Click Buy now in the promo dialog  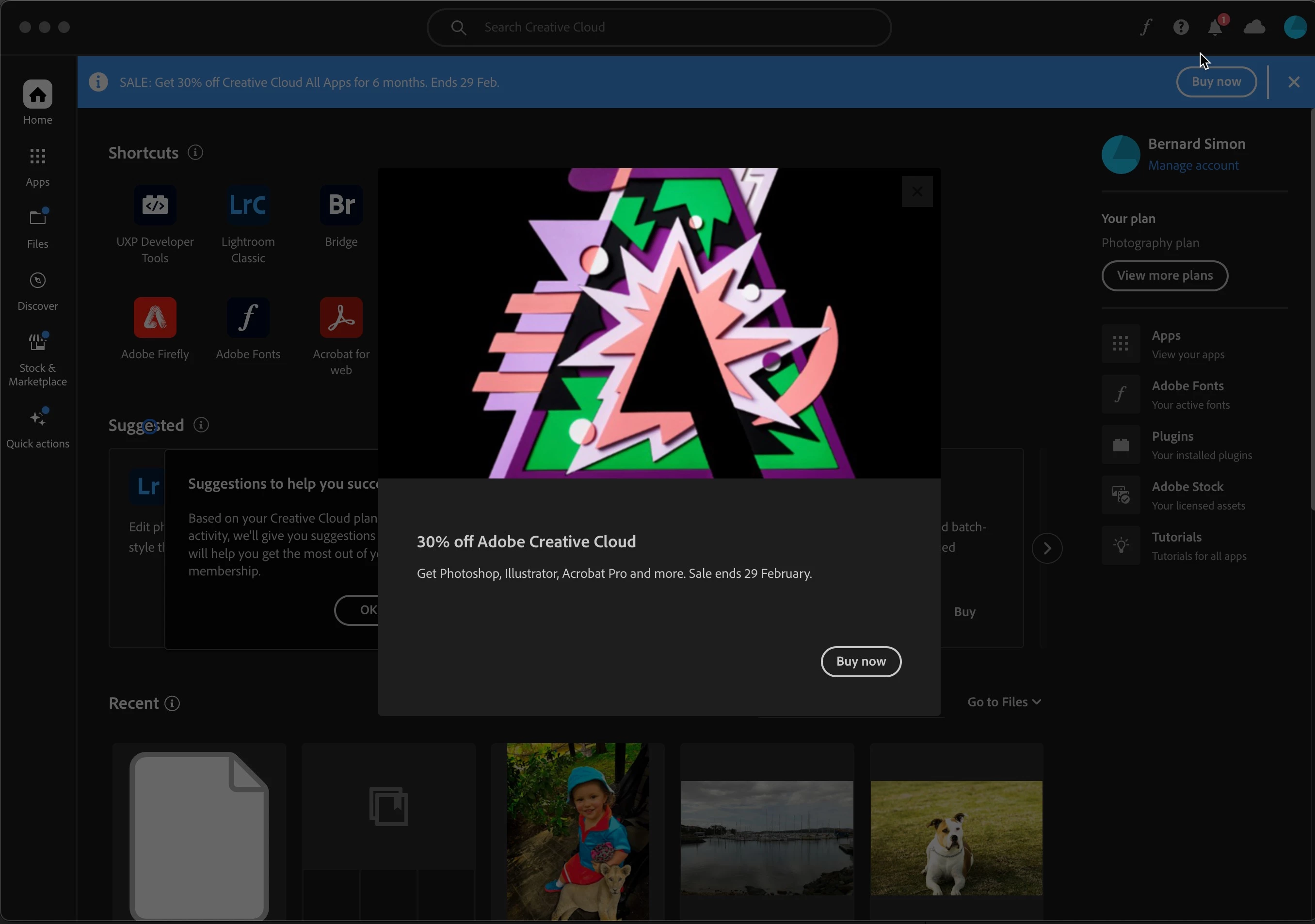click(860, 662)
